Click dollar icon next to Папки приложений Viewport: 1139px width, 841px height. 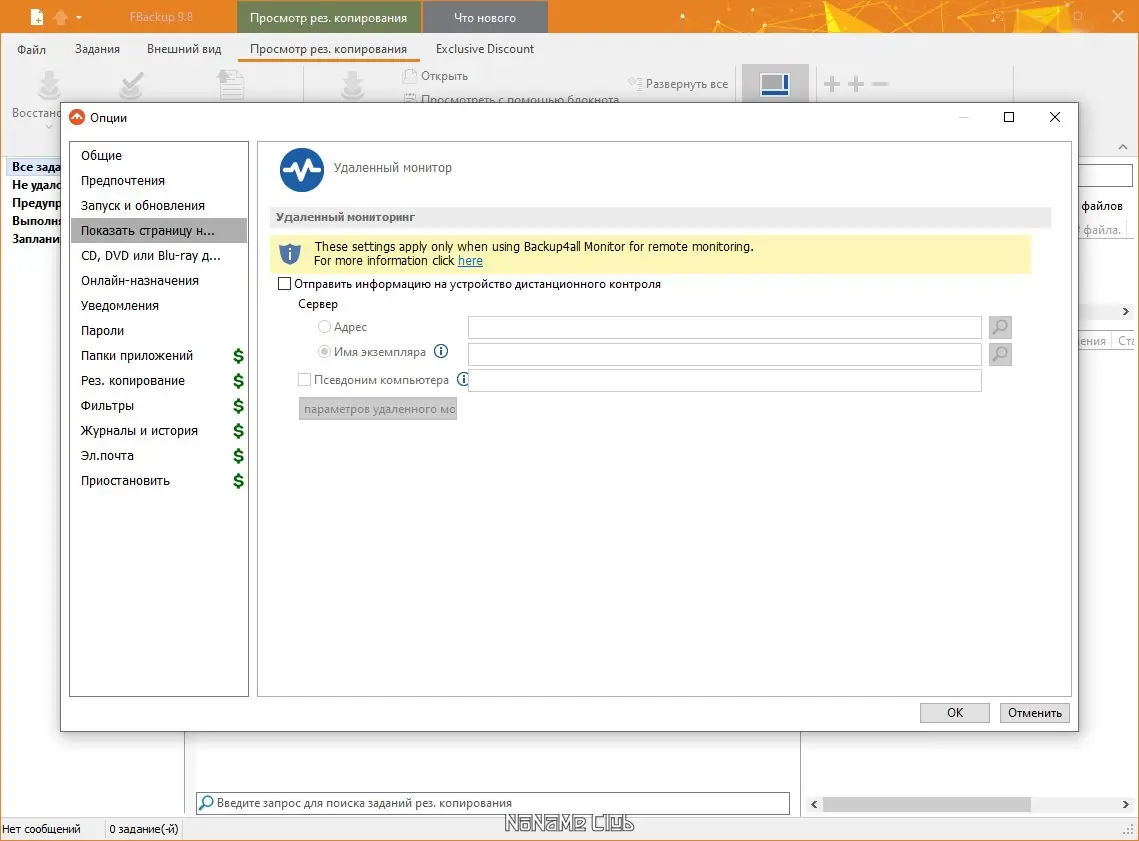(x=238, y=356)
